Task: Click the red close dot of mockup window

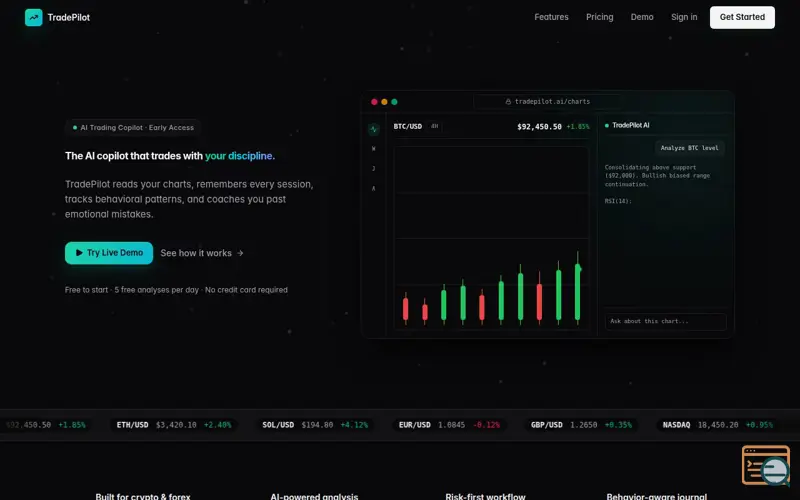Action: 374,102
